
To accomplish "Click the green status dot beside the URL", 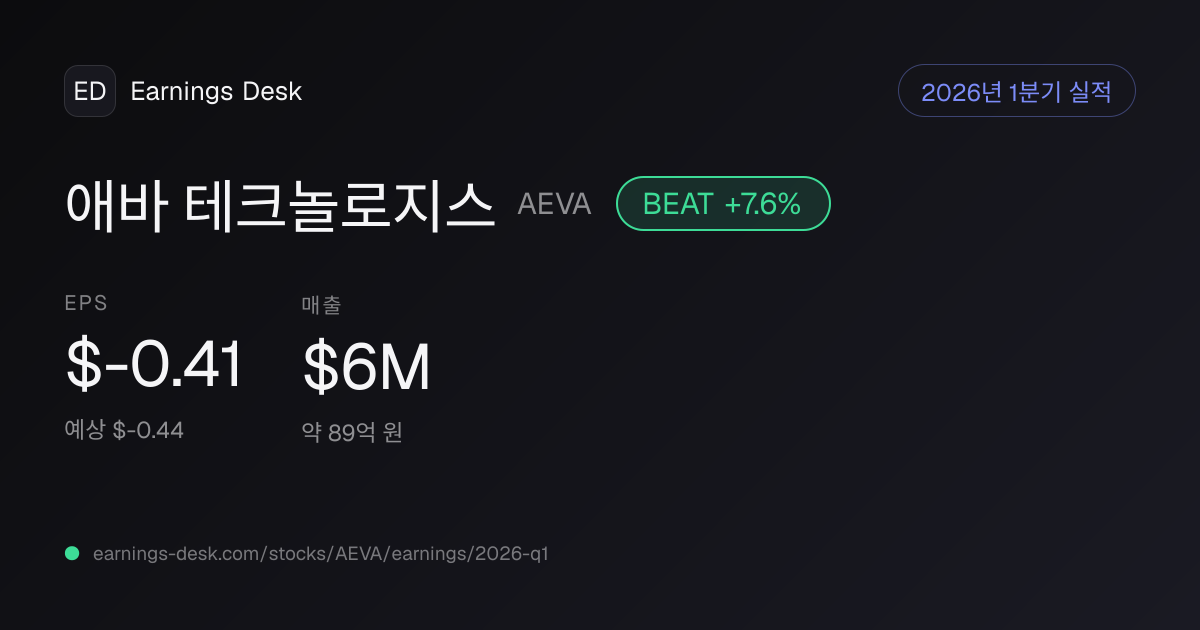I will pos(72,553).
